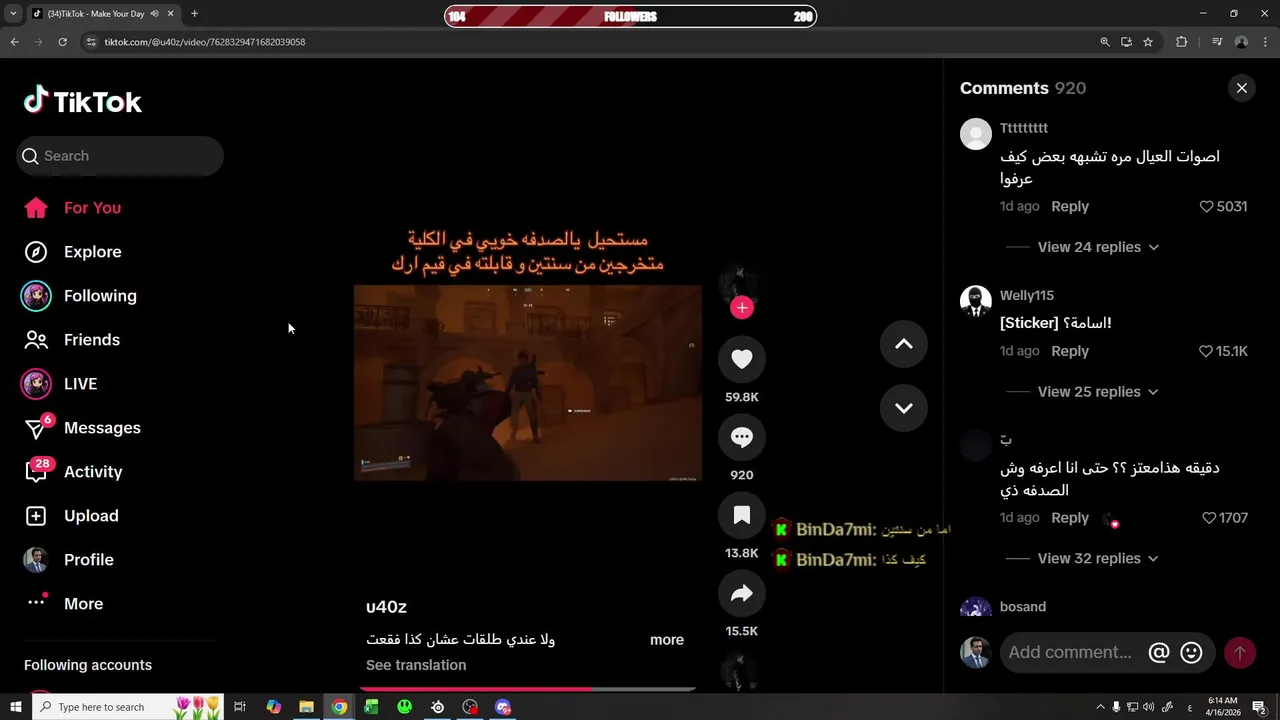This screenshot has height=720, width=1280.
Task: Open creator u40z's name link
Action: [x=386, y=607]
